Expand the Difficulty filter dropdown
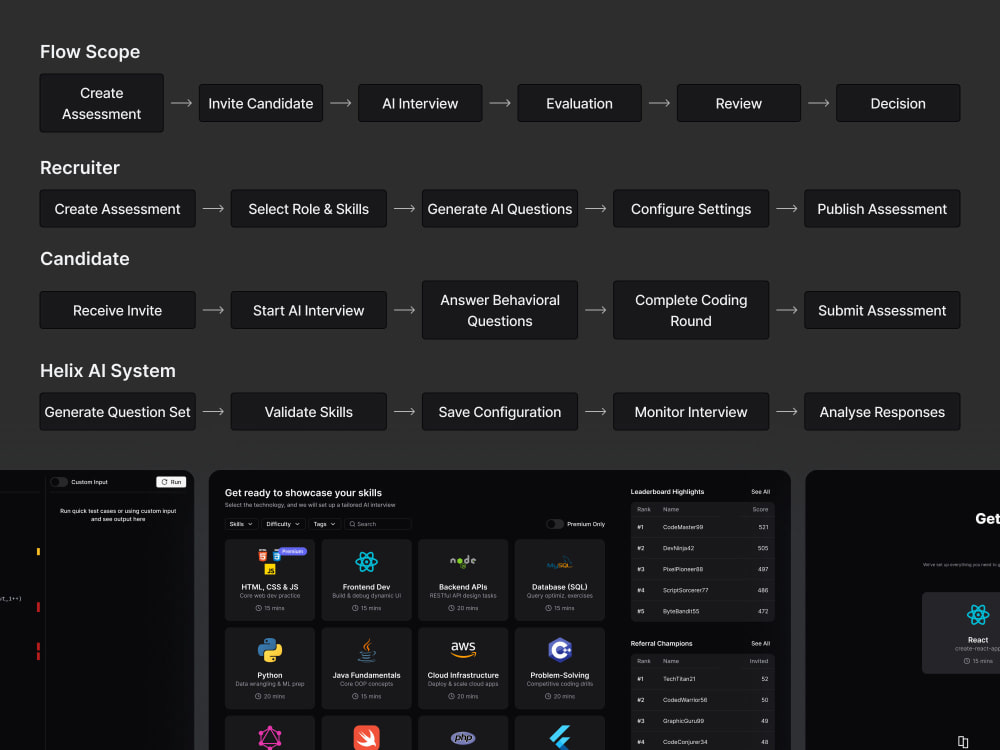The width and height of the screenshot is (1000, 750). 283,524
